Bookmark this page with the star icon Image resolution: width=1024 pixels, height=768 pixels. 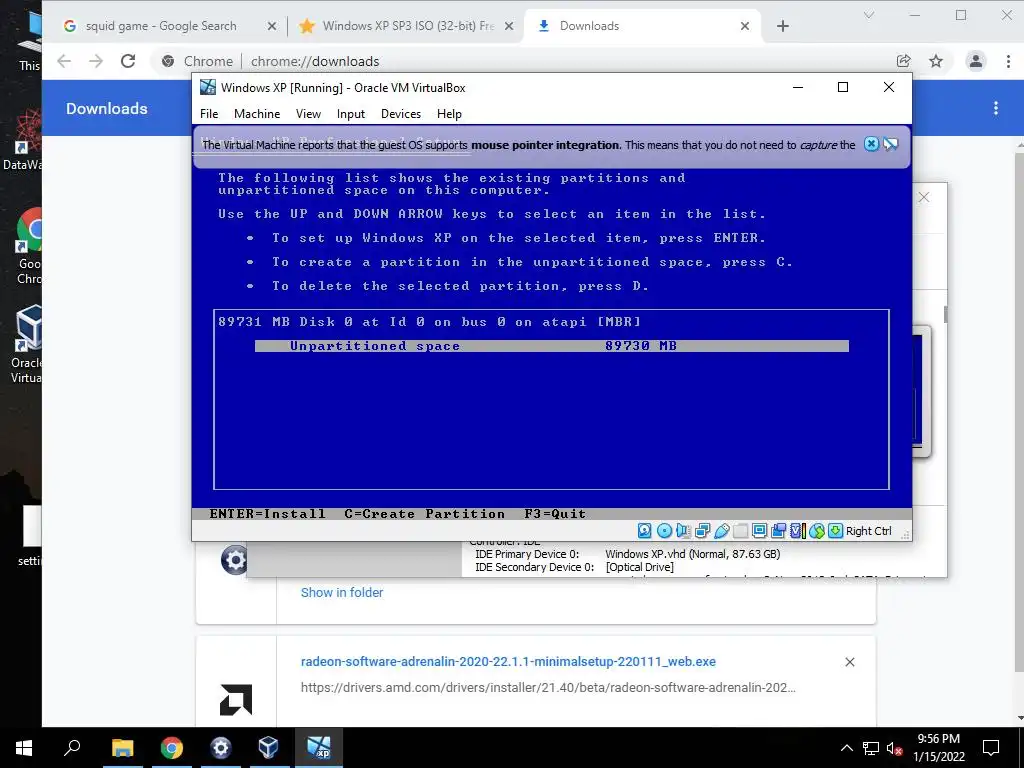[936, 61]
